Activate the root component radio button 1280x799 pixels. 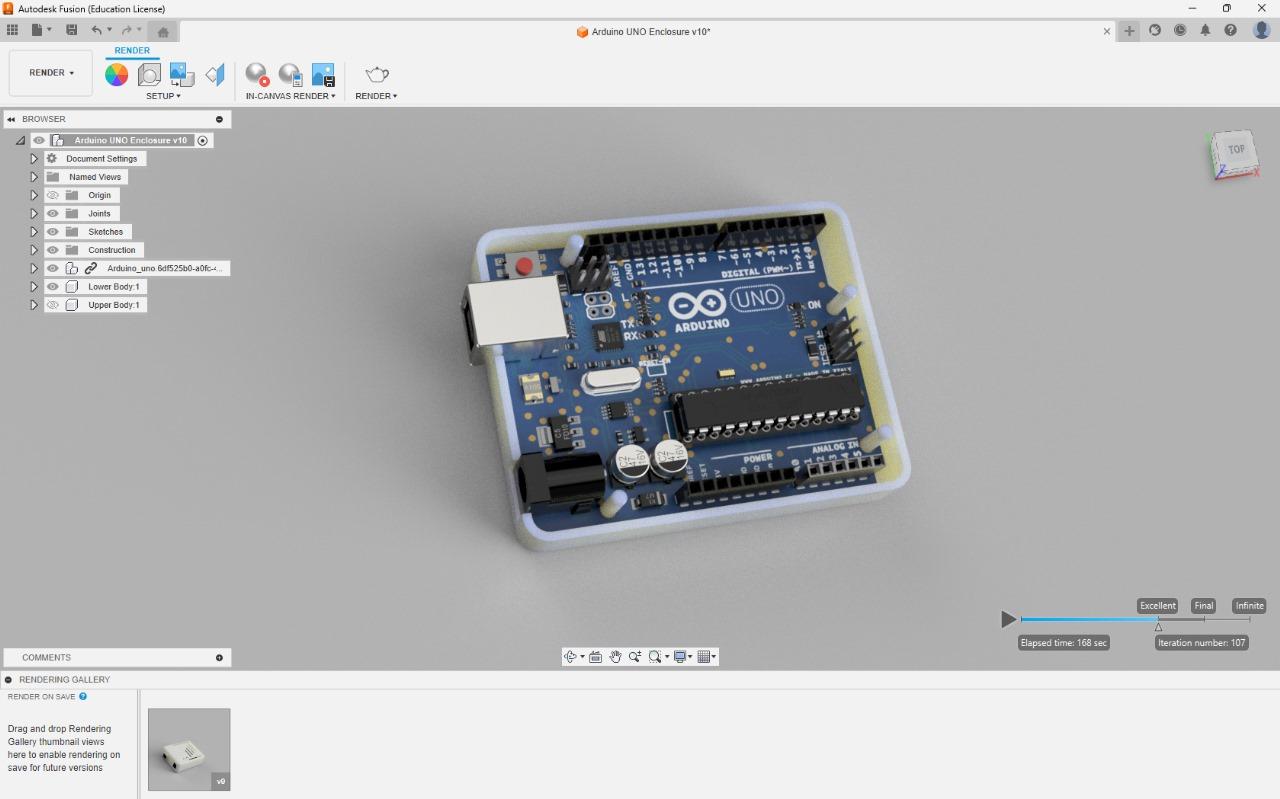coord(203,141)
